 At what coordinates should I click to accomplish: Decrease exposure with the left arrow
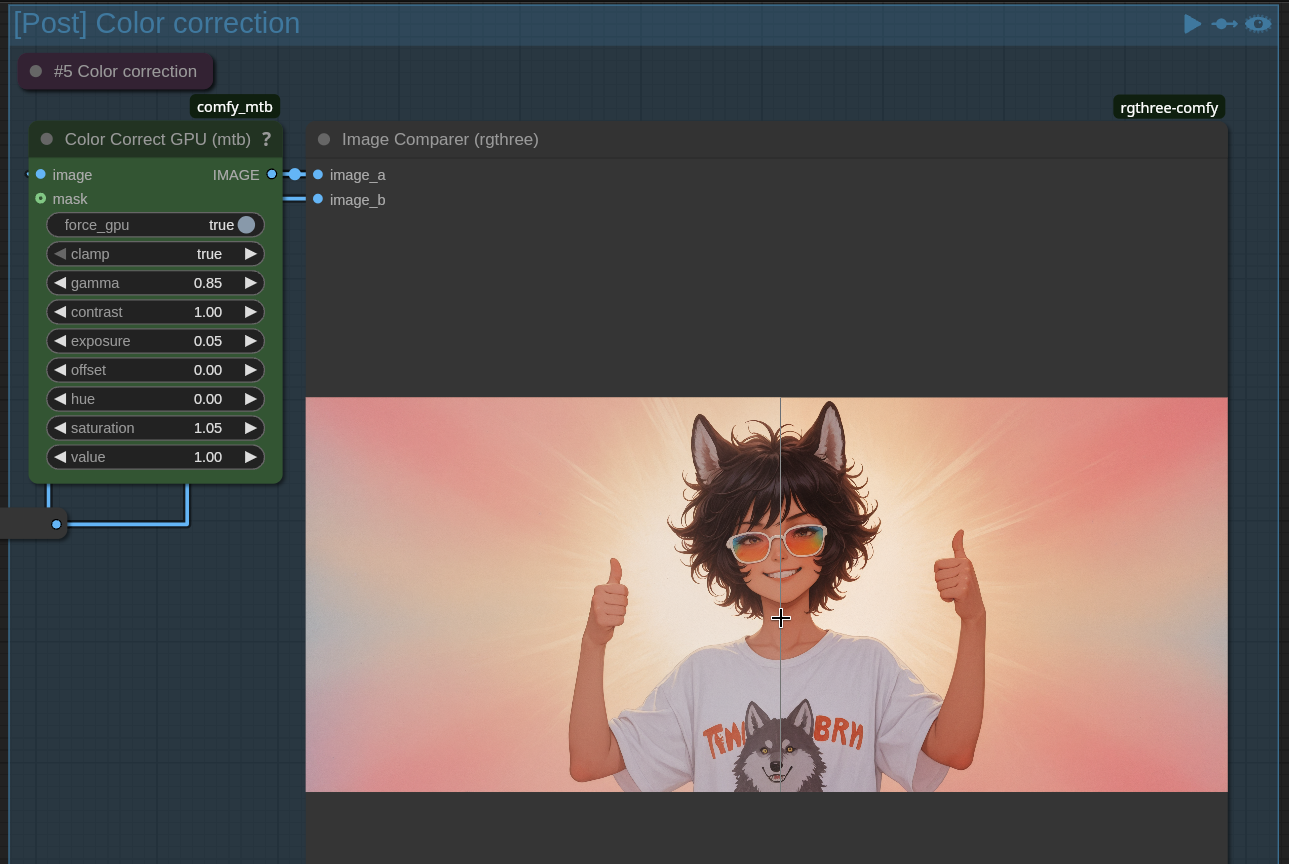pos(60,341)
